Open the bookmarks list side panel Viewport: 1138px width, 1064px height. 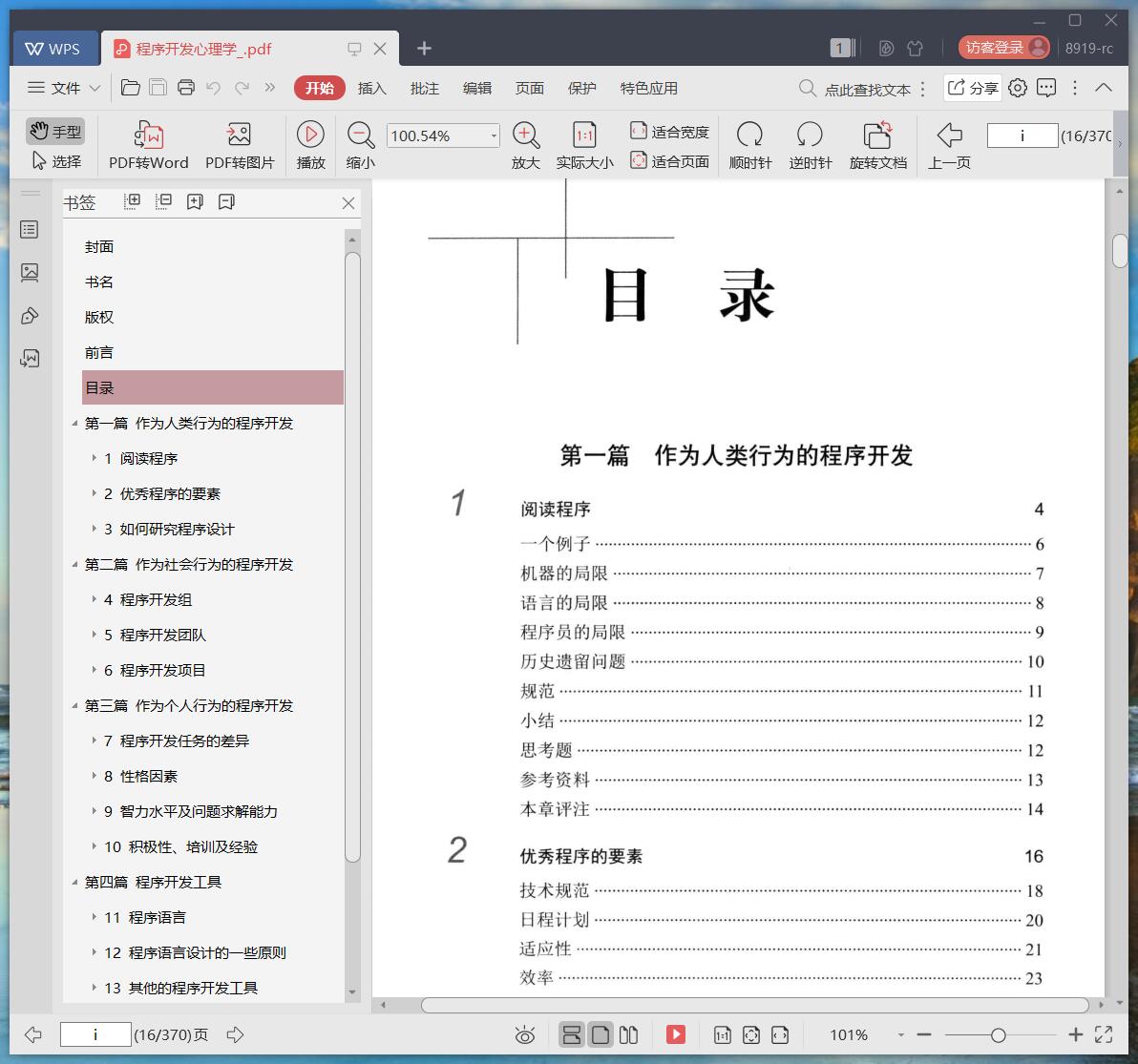(x=30, y=230)
